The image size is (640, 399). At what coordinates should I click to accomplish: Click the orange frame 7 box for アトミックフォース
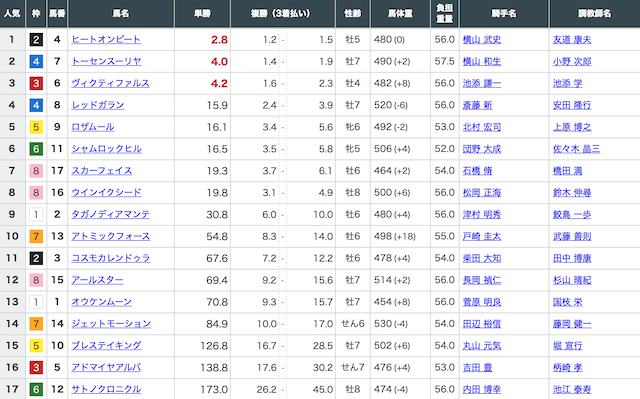(x=36, y=236)
